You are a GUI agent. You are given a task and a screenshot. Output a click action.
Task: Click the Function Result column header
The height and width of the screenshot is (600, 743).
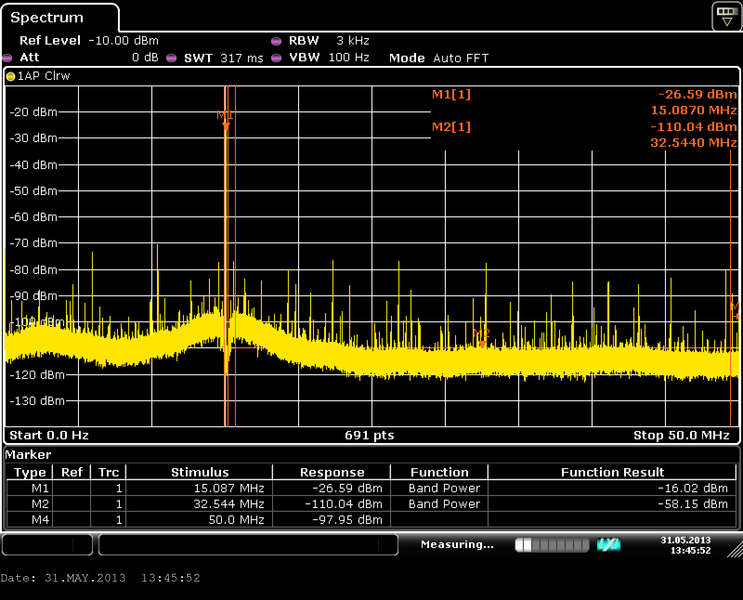pos(612,472)
